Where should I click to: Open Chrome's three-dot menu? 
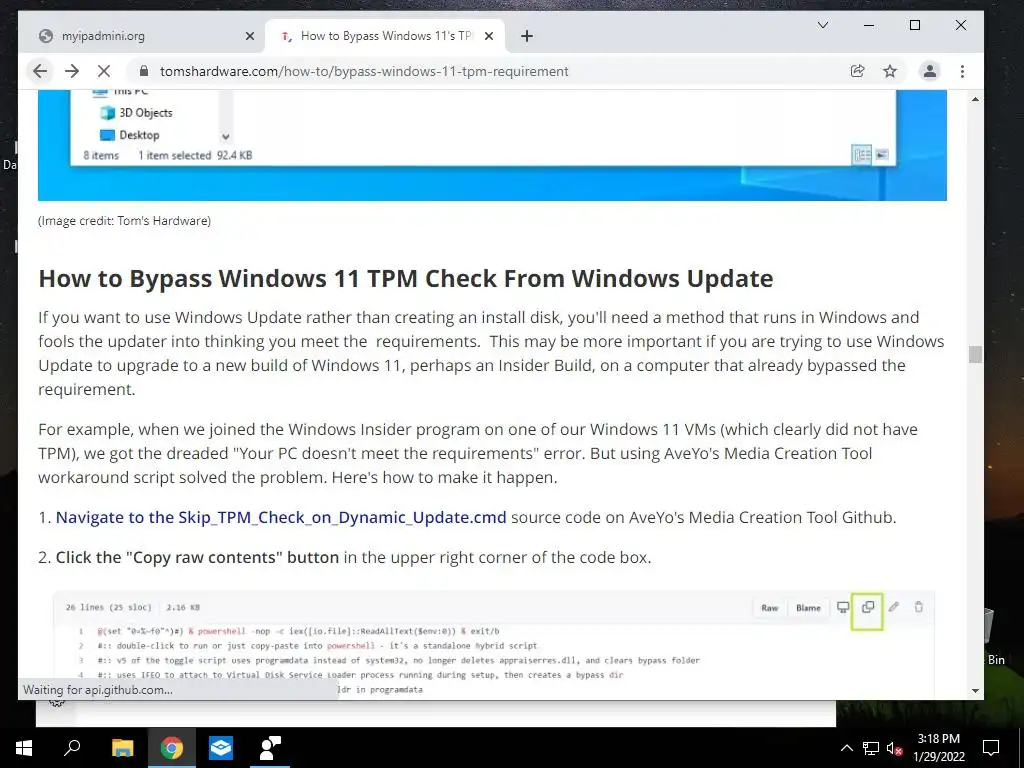(x=962, y=71)
